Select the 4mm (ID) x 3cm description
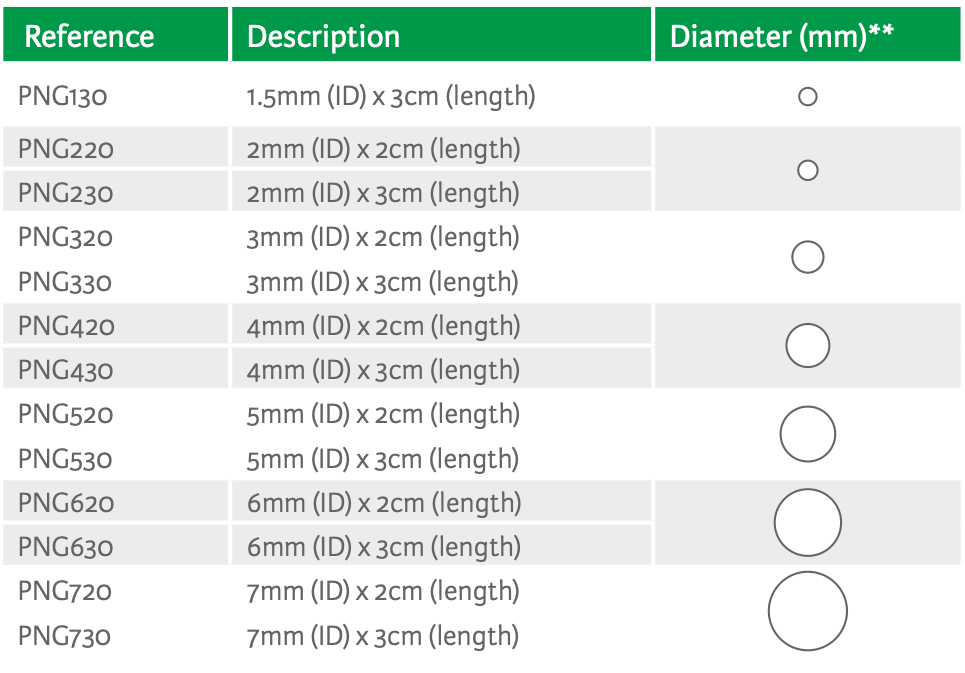Image resolution: width=965 pixels, height=673 pixels. point(383,370)
